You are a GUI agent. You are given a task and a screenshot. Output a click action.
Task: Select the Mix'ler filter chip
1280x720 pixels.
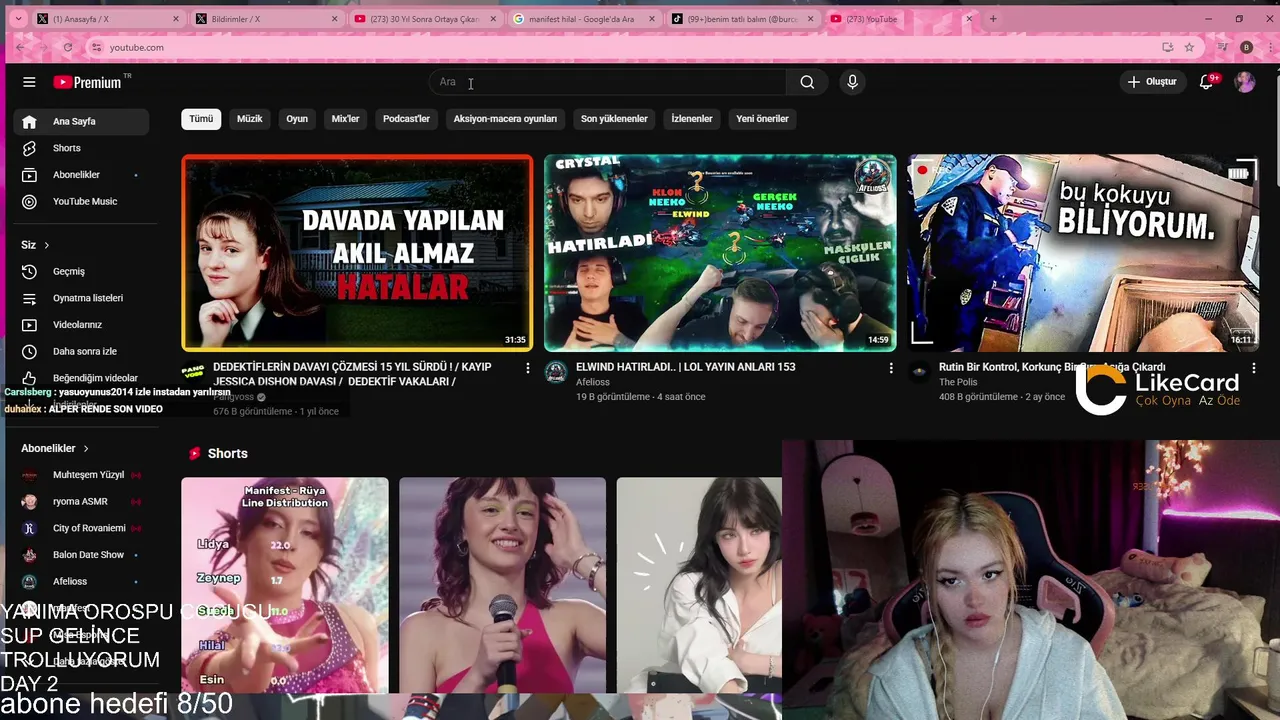click(345, 119)
